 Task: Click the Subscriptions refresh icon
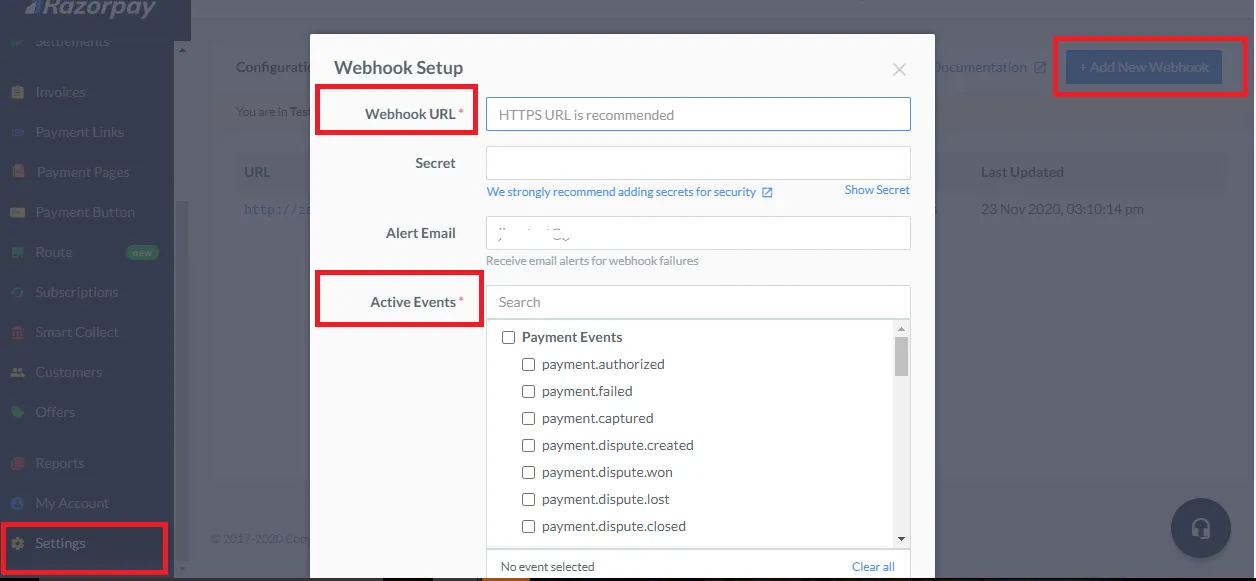[x=17, y=292]
